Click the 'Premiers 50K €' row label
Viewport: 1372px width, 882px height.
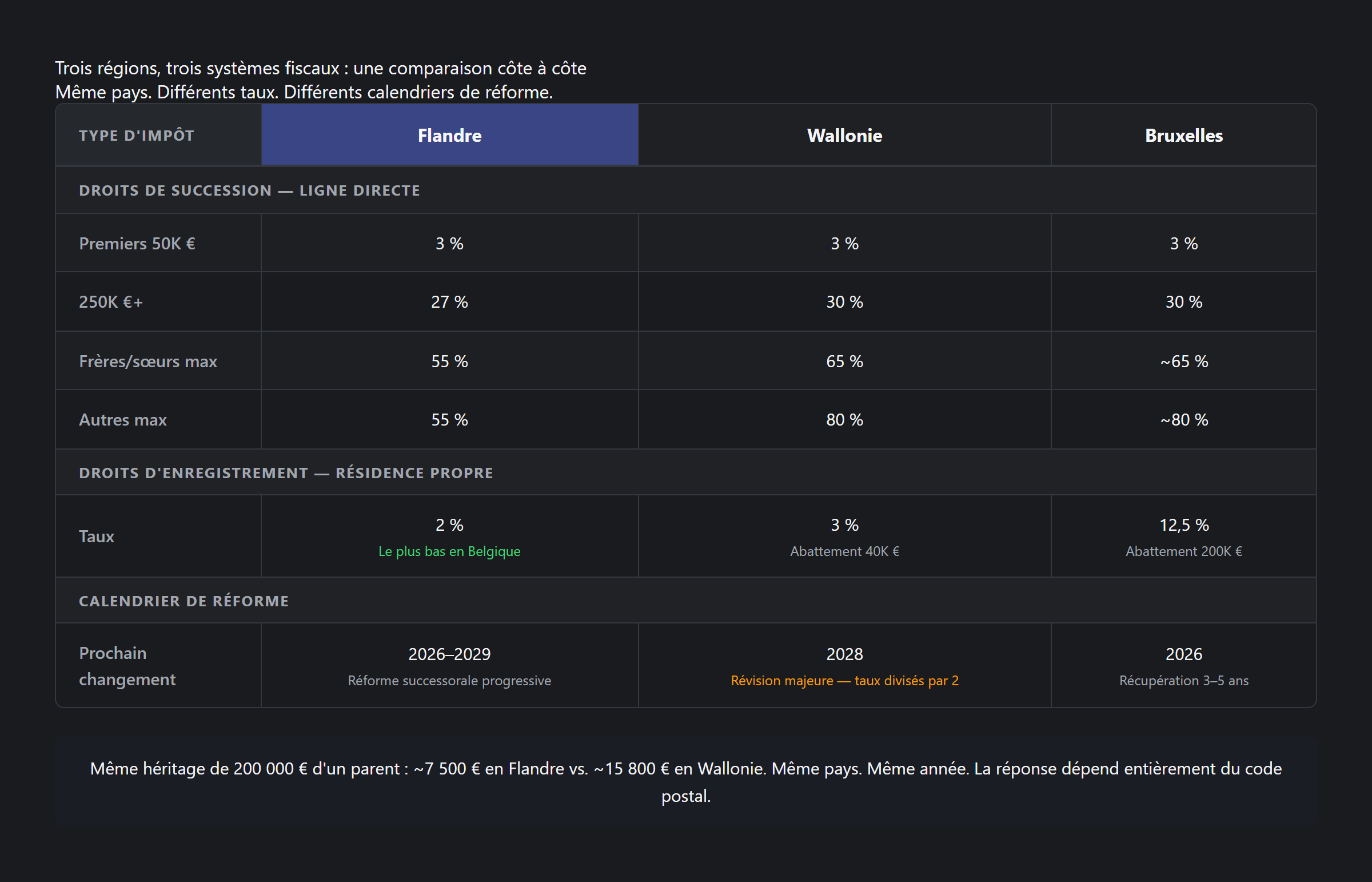click(137, 244)
